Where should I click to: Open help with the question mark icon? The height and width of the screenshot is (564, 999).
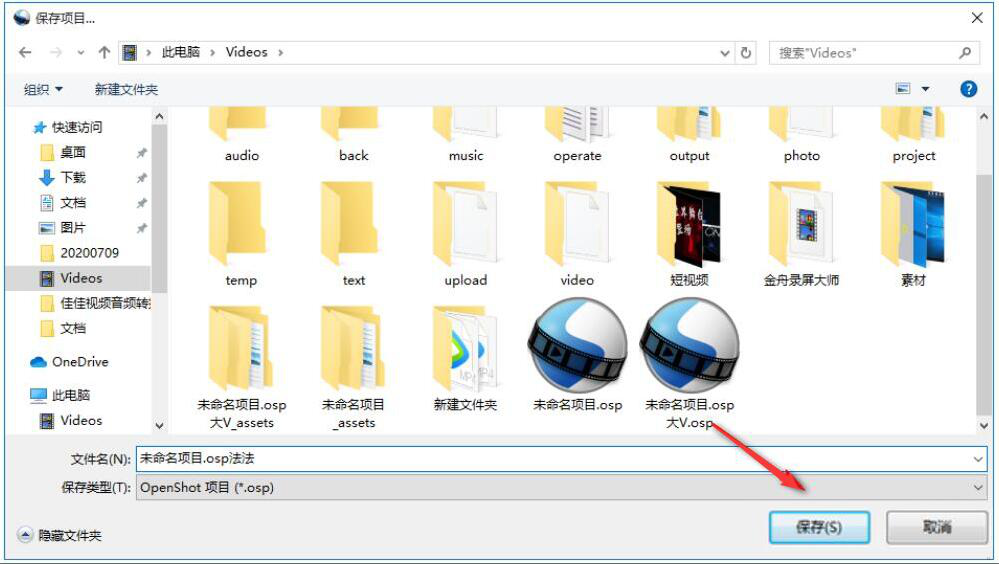968,89
